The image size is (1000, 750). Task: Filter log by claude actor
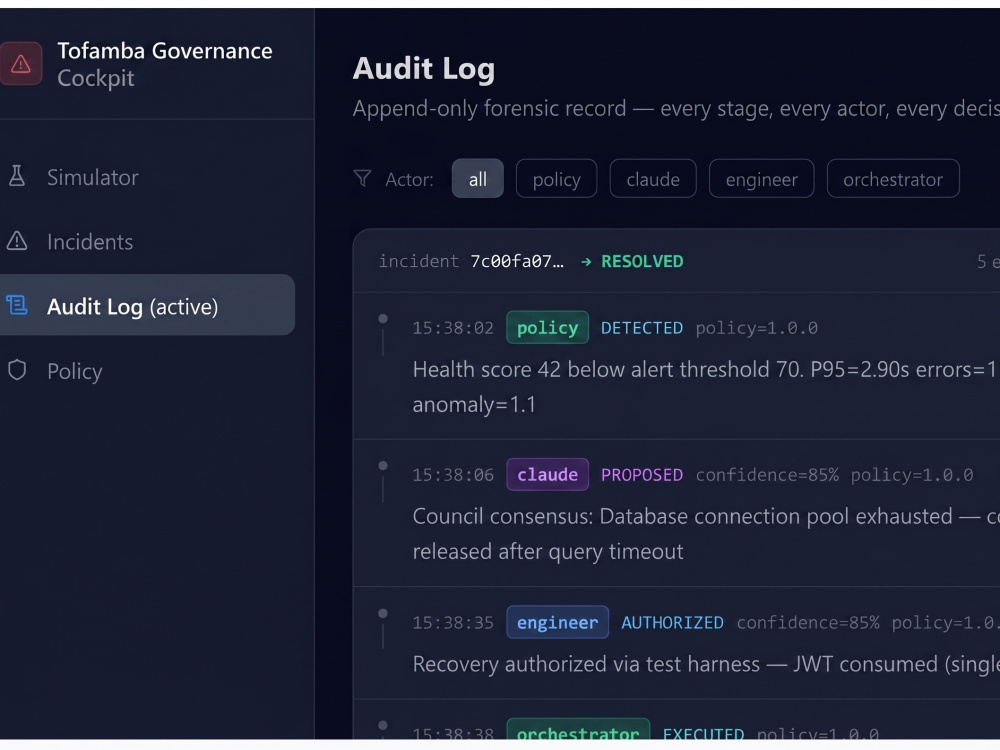click(653, 179)
